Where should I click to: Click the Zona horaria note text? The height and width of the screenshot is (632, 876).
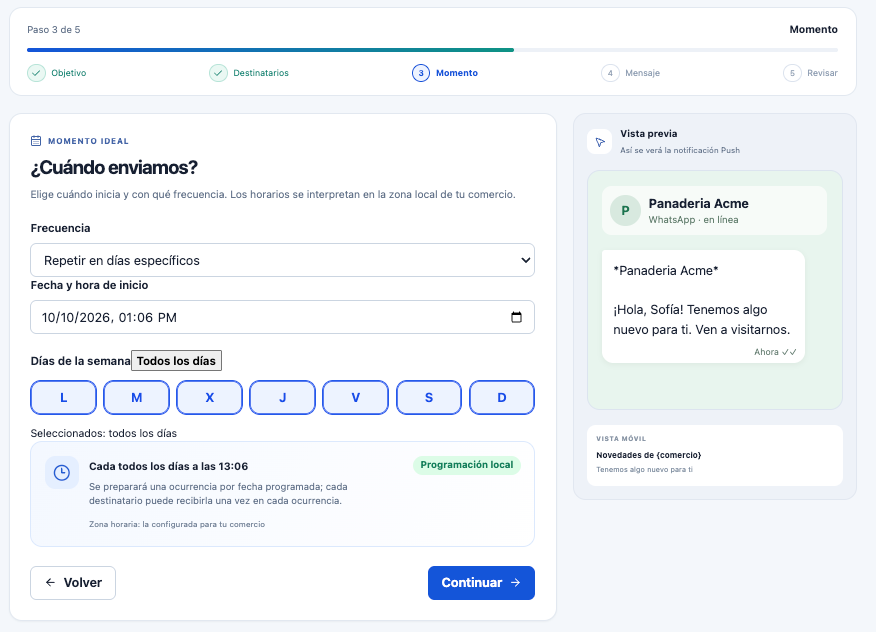pyautogui.click(x=177, y=524)
